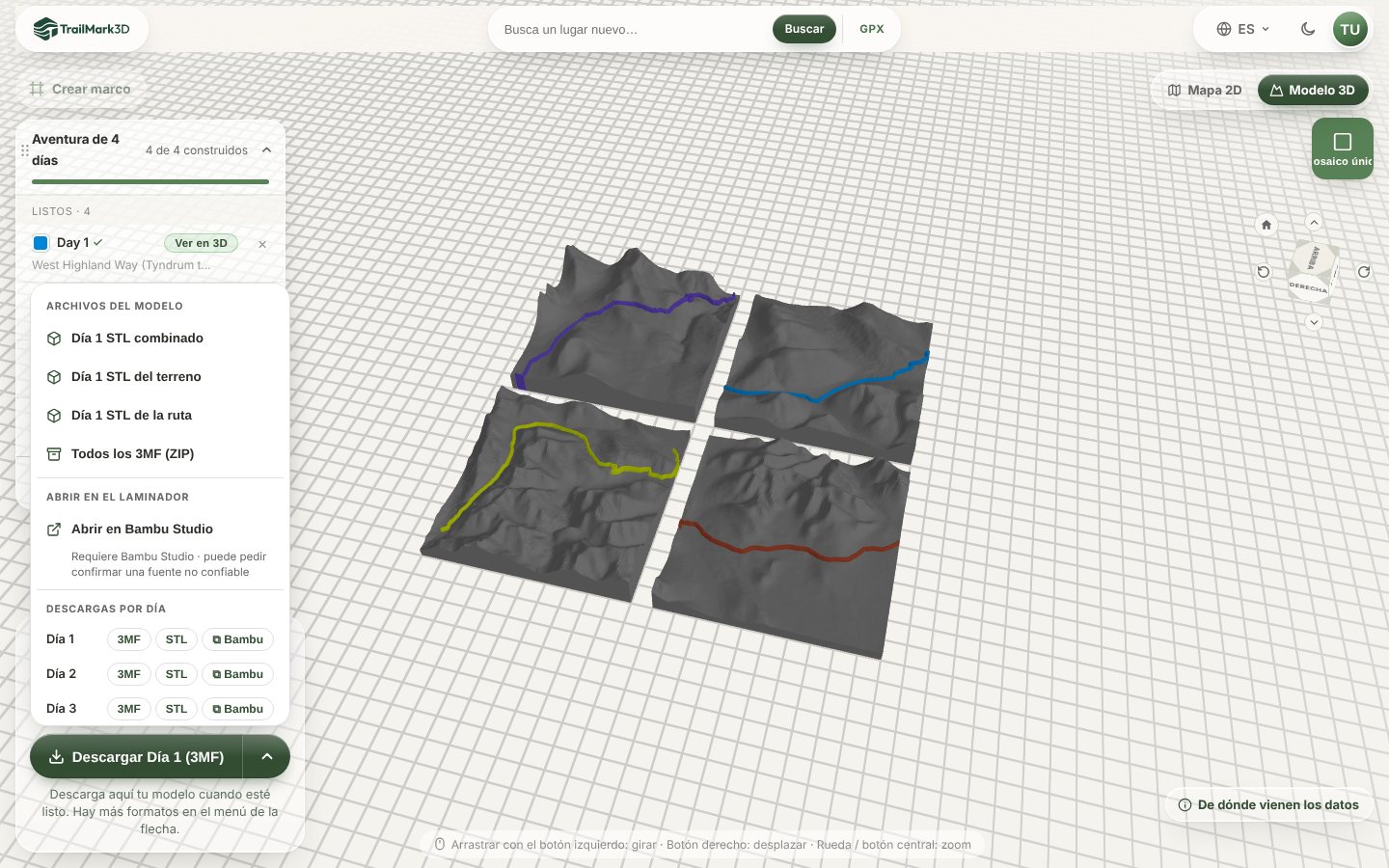1389x868 pixels.
Task: Click the orientation cube's ARRIBA face
Action: (1315, 257)
